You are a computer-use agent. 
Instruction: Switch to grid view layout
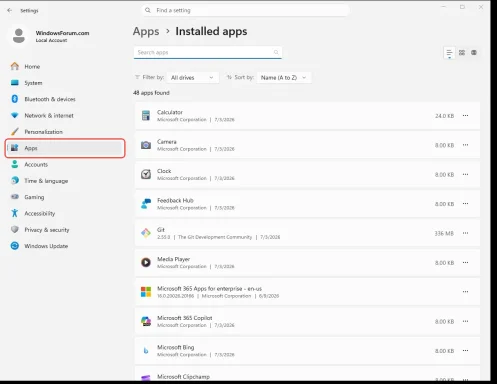(x=462, y=53)
